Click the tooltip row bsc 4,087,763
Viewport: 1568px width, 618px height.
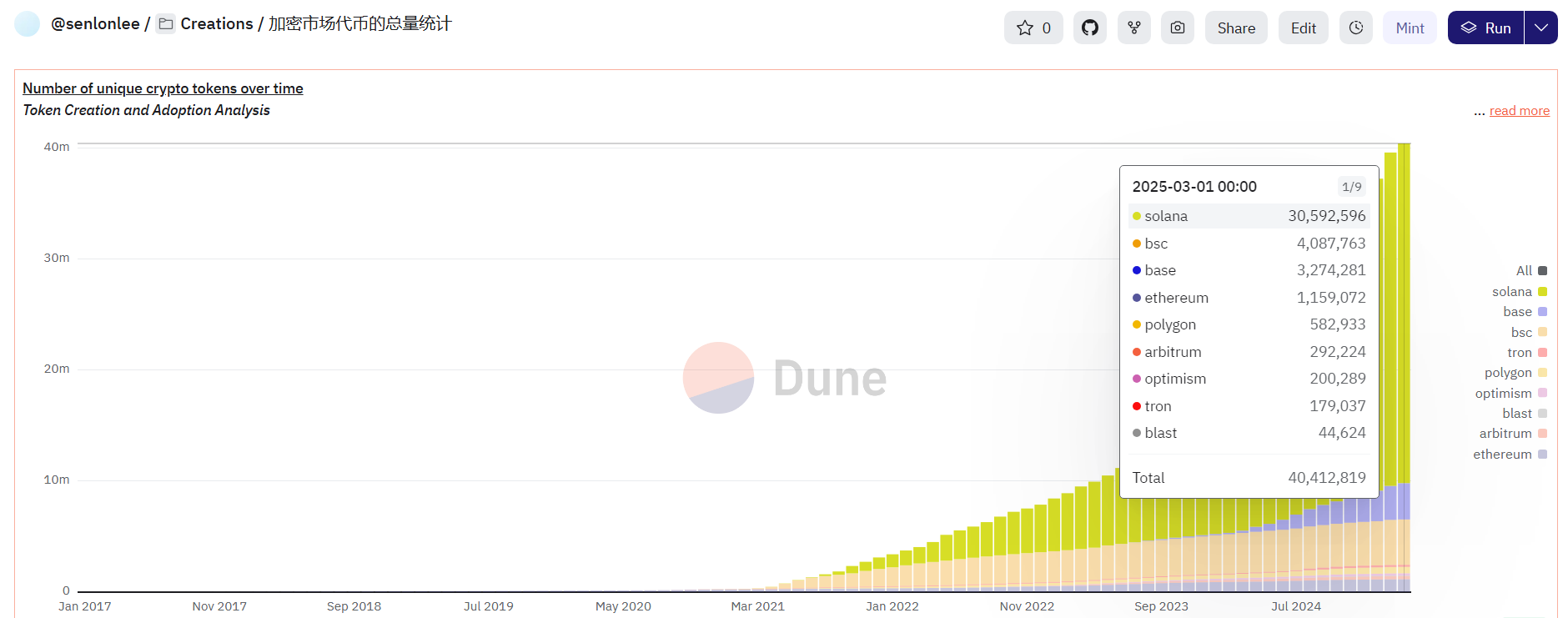coord(1249,244)
